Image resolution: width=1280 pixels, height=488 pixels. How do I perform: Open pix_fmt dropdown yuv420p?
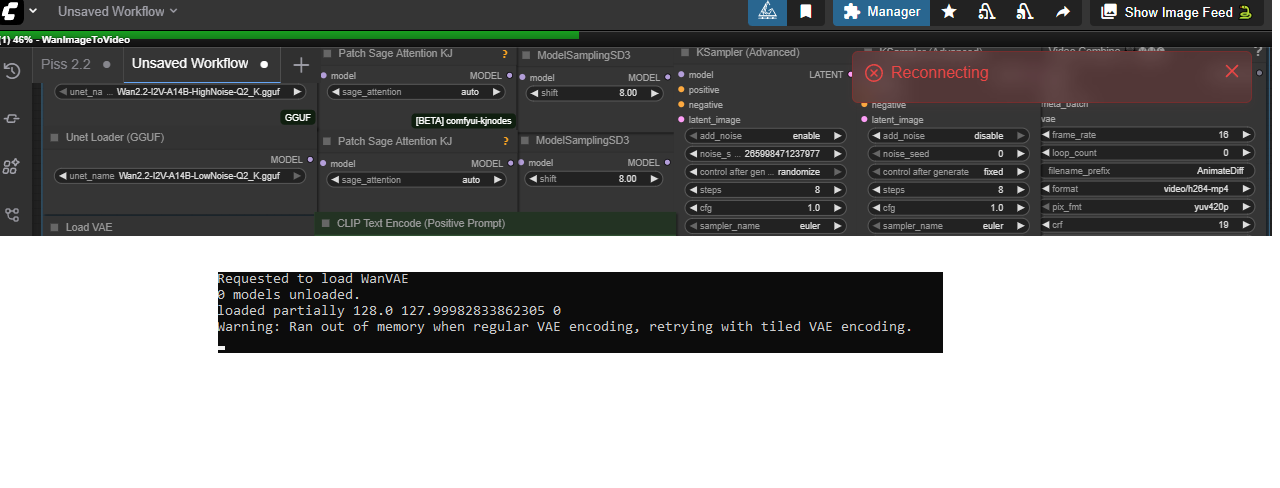[1148, 207]
